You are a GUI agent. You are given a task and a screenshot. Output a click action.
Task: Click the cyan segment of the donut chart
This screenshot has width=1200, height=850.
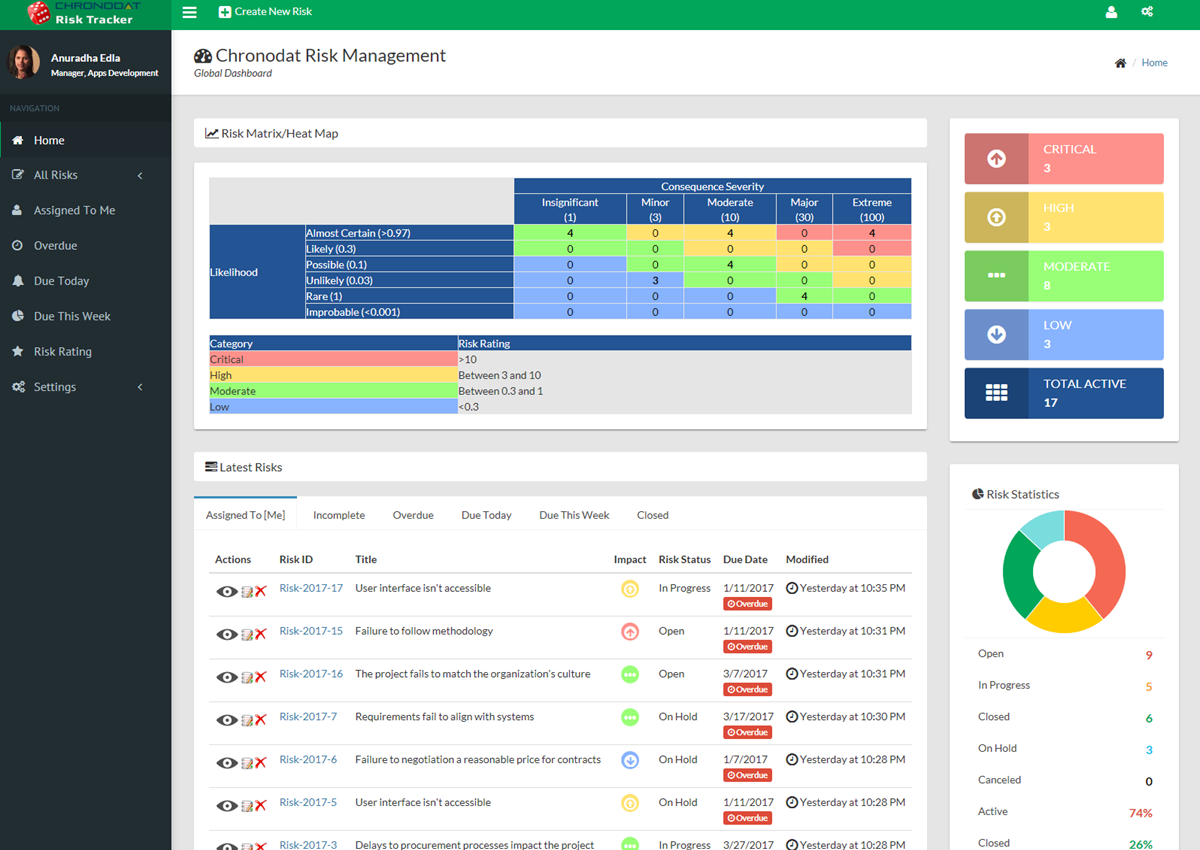point(1044,529)
